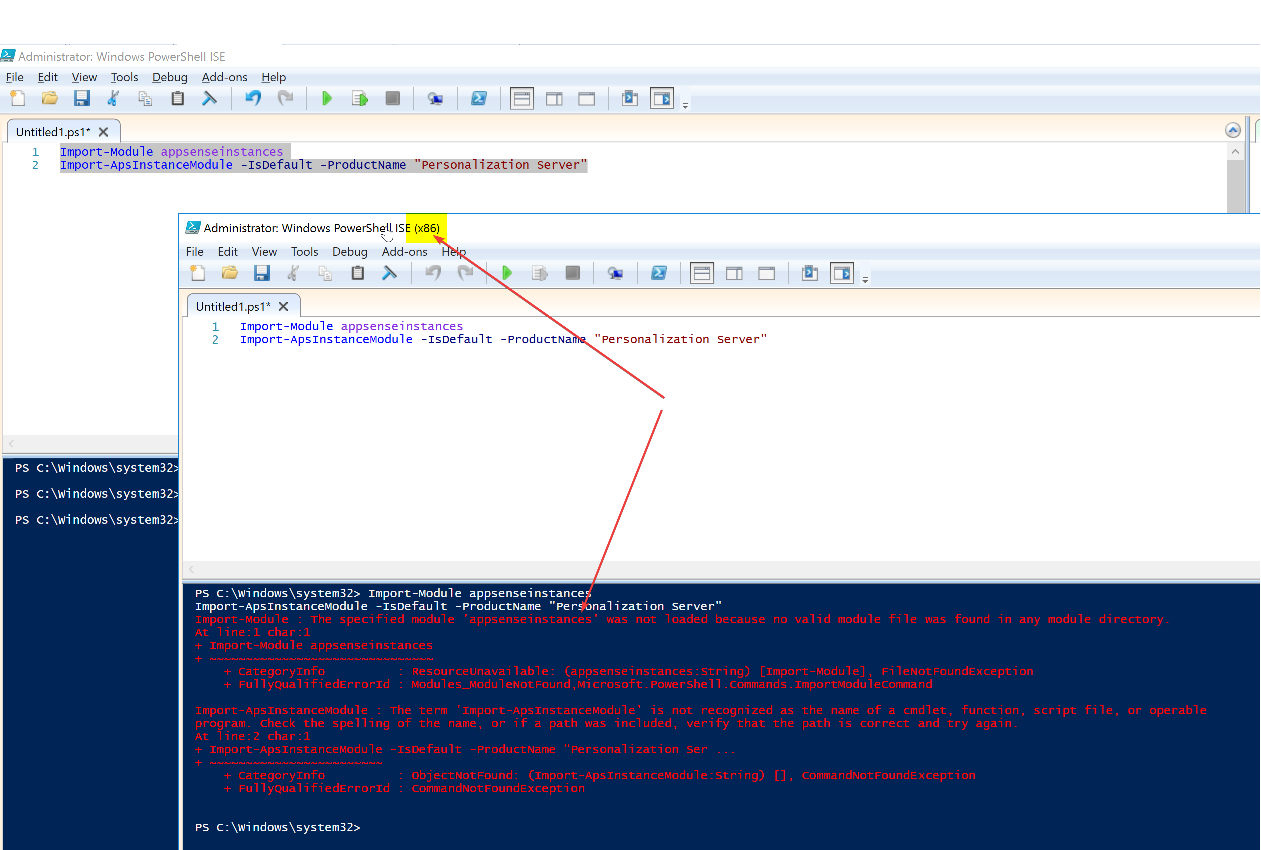The width and height of the screenshot is (1261, 850).
Task: Toggle Show Script Pane Maximized in back window
Action: pos(587,98)
